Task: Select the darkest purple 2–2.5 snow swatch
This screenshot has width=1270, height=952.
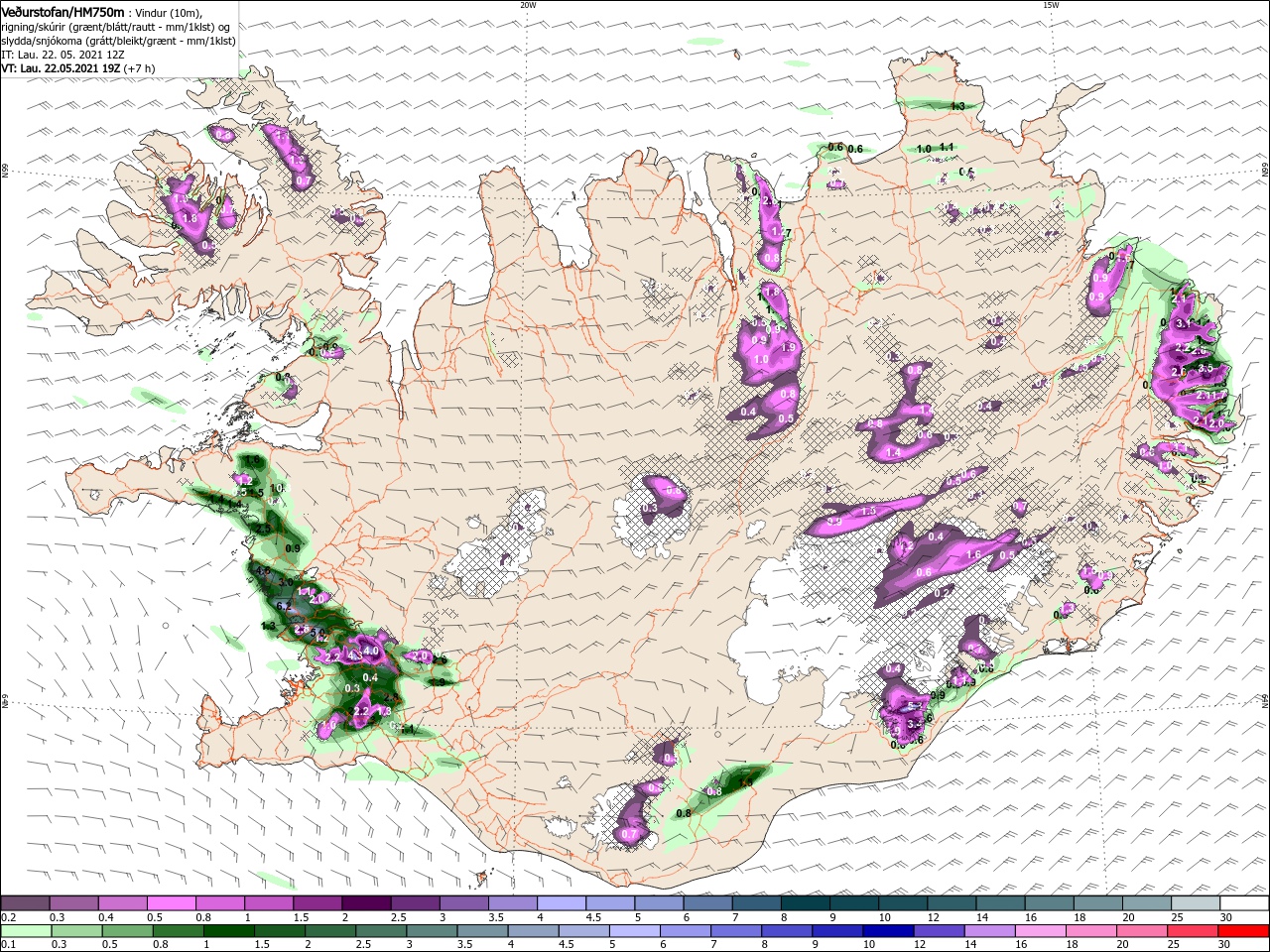Action: pyautogui.click(x=365, y=903)
